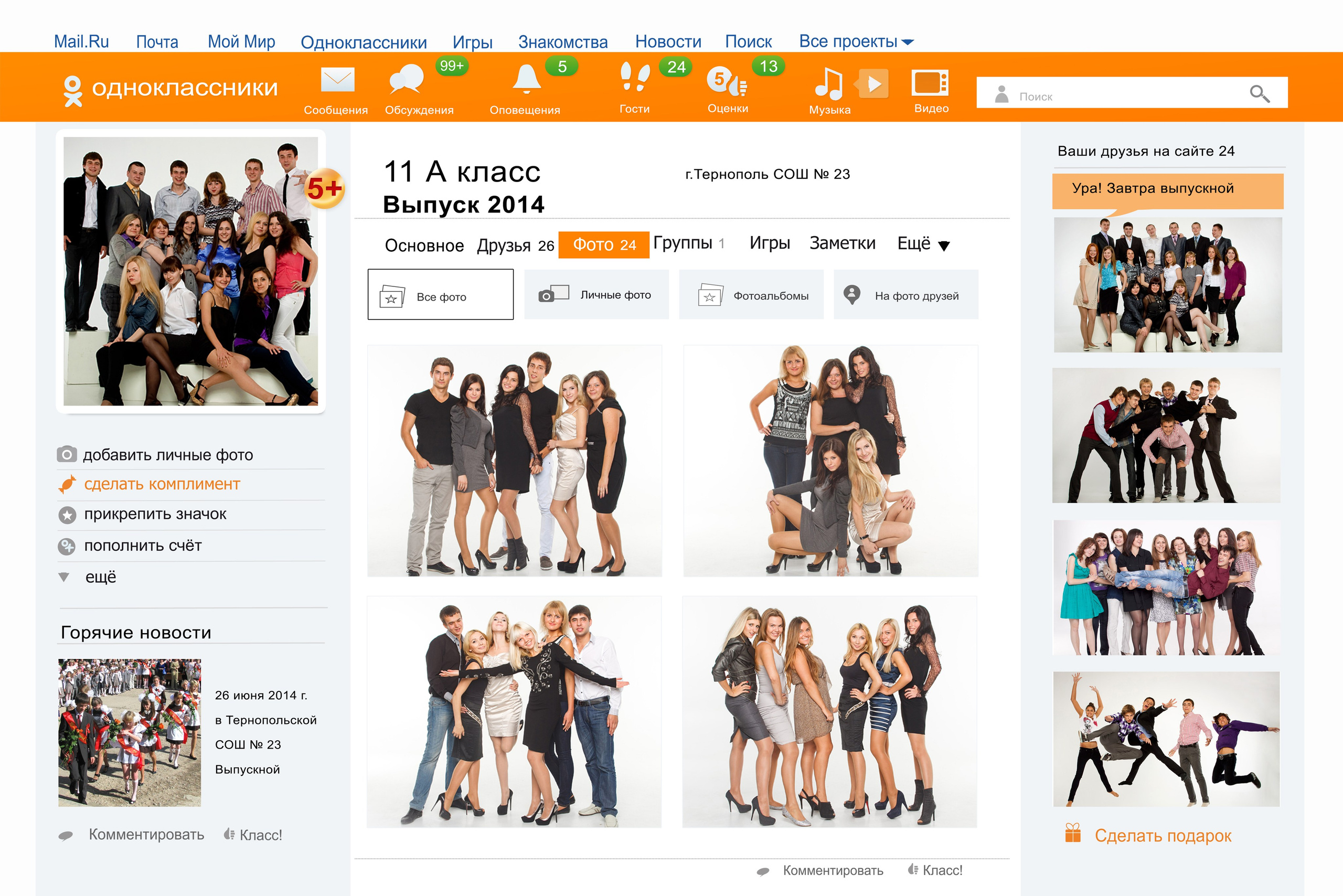
Task: Open the Заметки tab
Action: pos(842,243)
